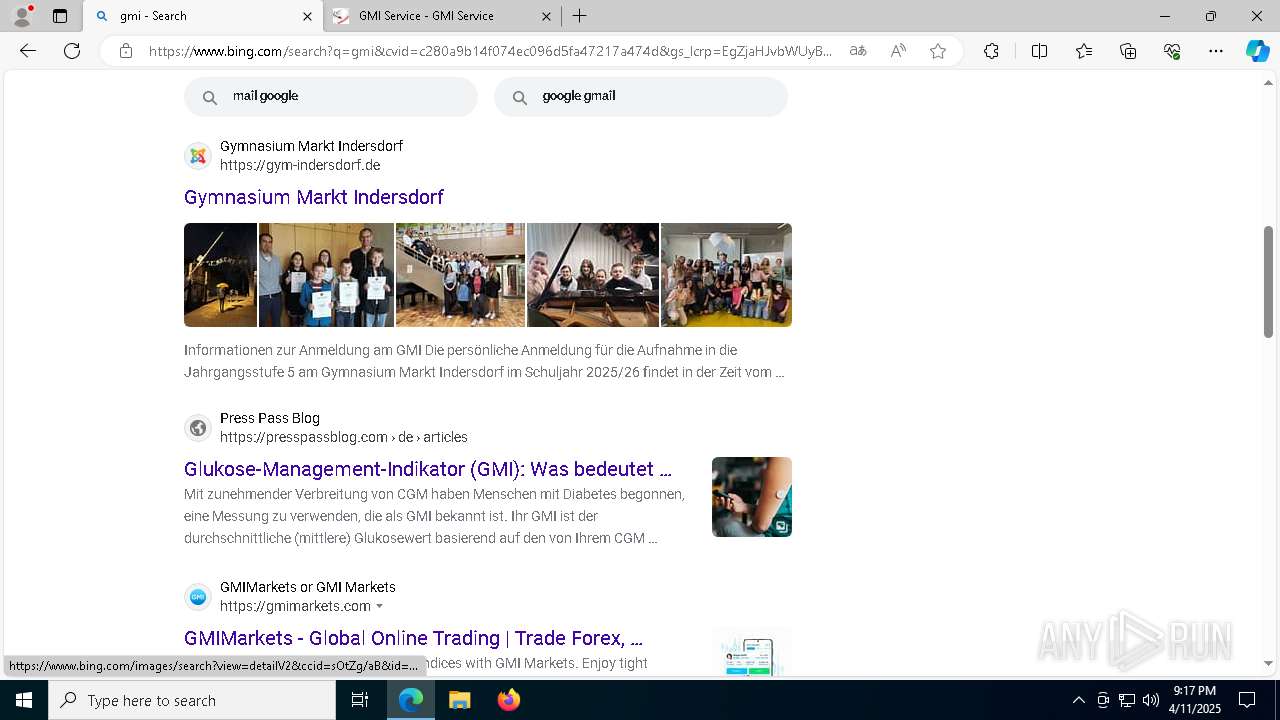Search suggestion 'mail google'
Screen dimensions: 1280x720
(331, 97)
